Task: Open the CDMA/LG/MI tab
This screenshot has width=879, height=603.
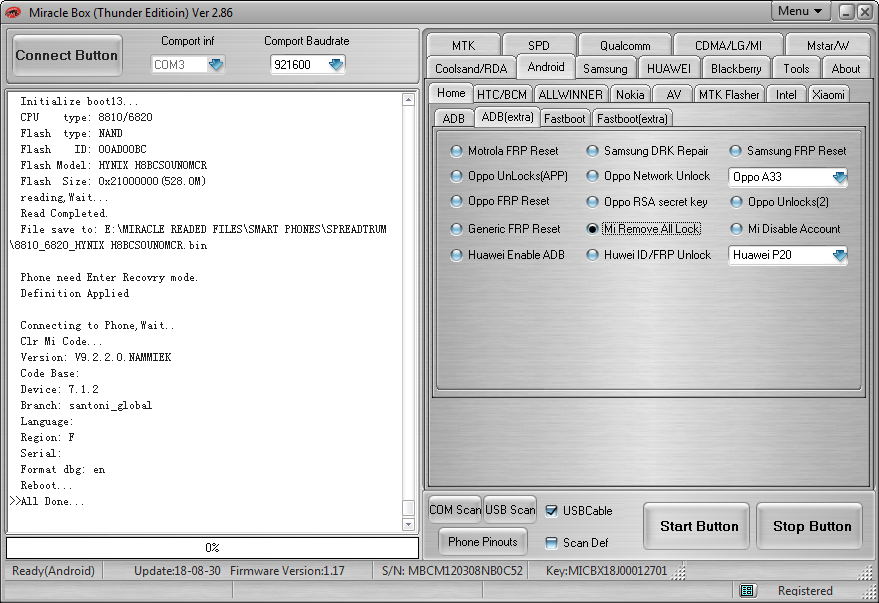Action: click(x=728, y=45)
